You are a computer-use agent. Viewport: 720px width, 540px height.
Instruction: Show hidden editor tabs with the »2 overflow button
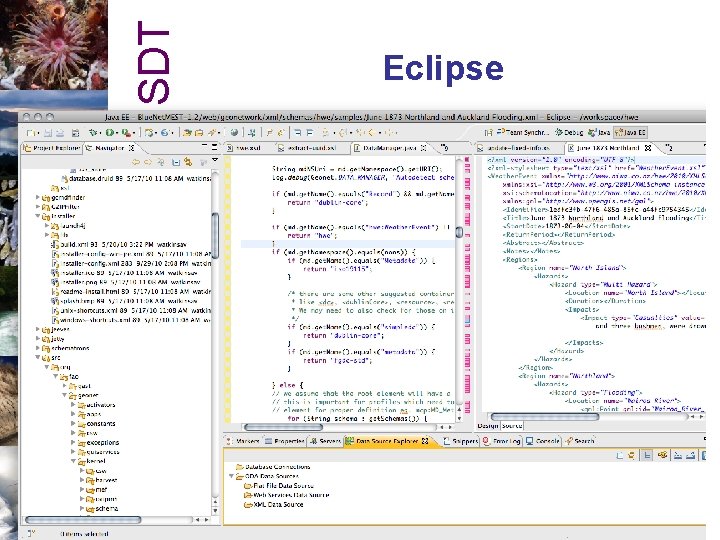pyautogui.click(x=669, y=147)
